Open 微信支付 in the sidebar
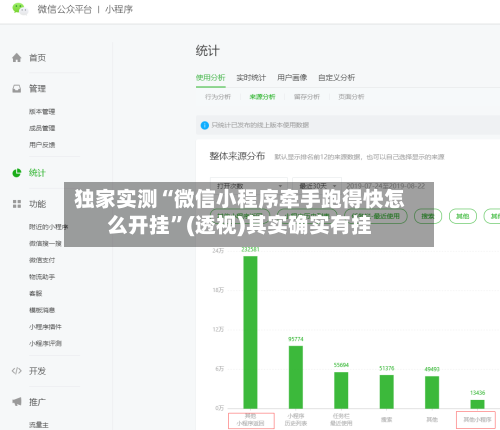500x430 pixels. pyautogui.click(x=42, y=260)
